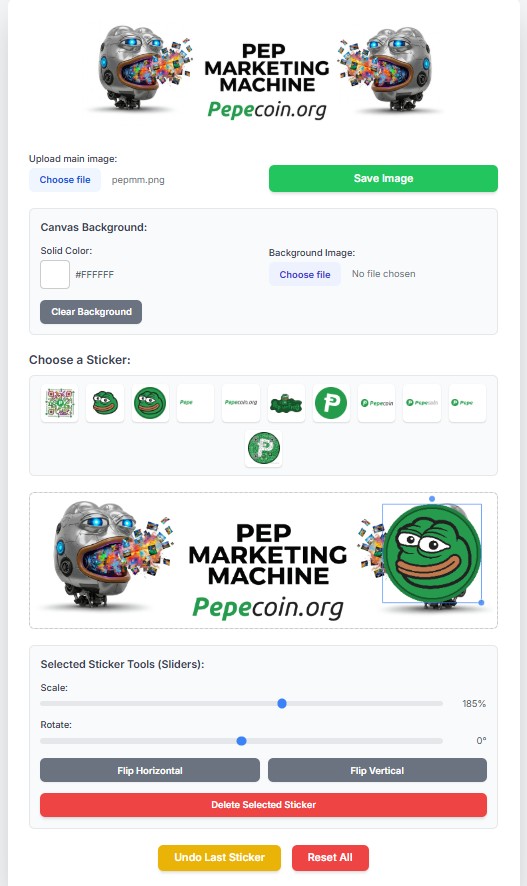Viewport: 527px width, 886px height.
Task: Choose file for background image
Action: [305, 274]
